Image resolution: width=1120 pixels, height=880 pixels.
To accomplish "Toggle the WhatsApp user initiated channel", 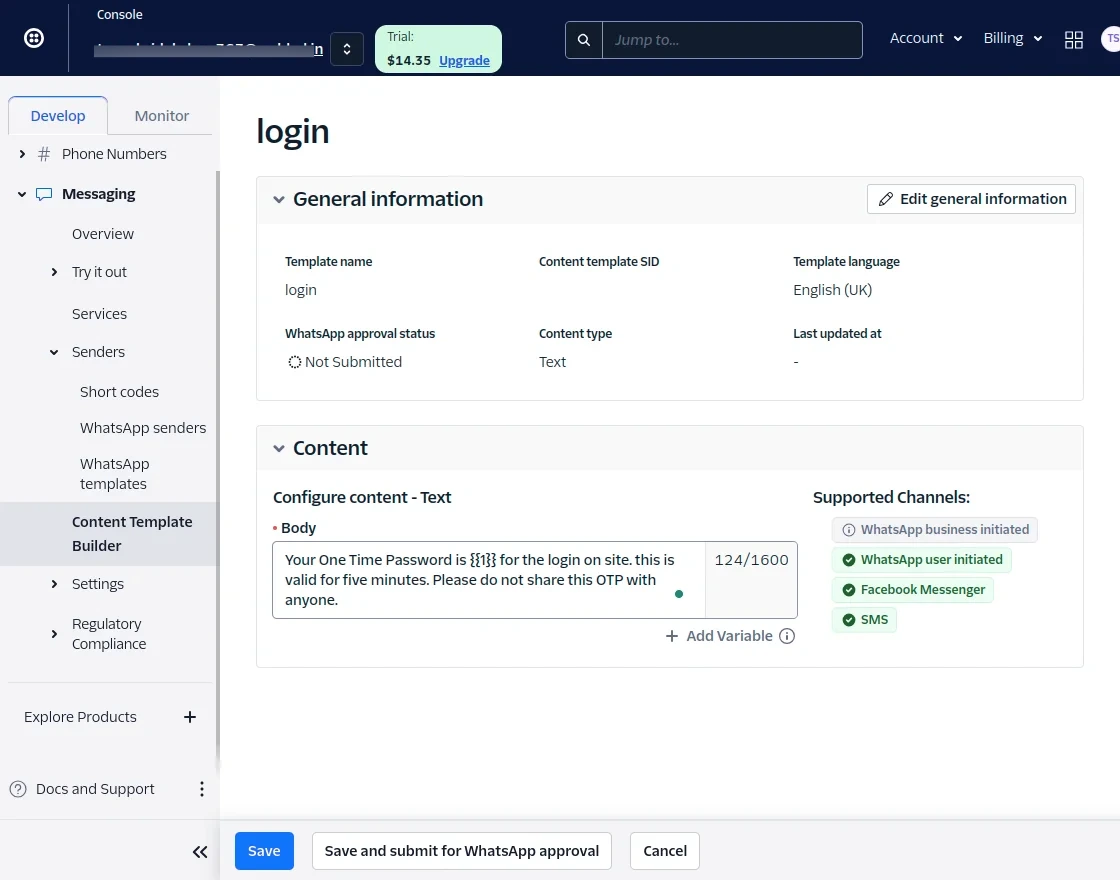I will pyautogui.click(x=920, y=560).
